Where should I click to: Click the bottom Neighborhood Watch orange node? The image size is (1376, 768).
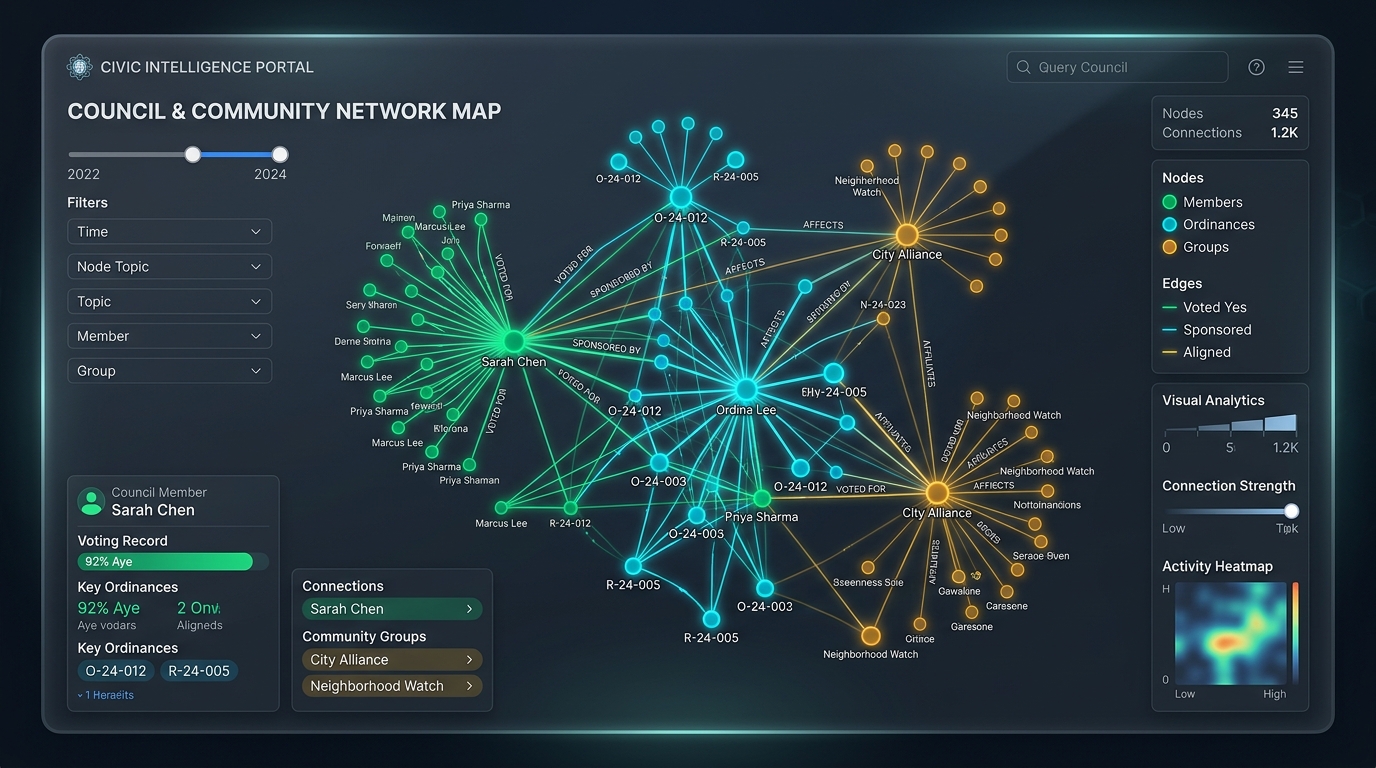[871, 636]
